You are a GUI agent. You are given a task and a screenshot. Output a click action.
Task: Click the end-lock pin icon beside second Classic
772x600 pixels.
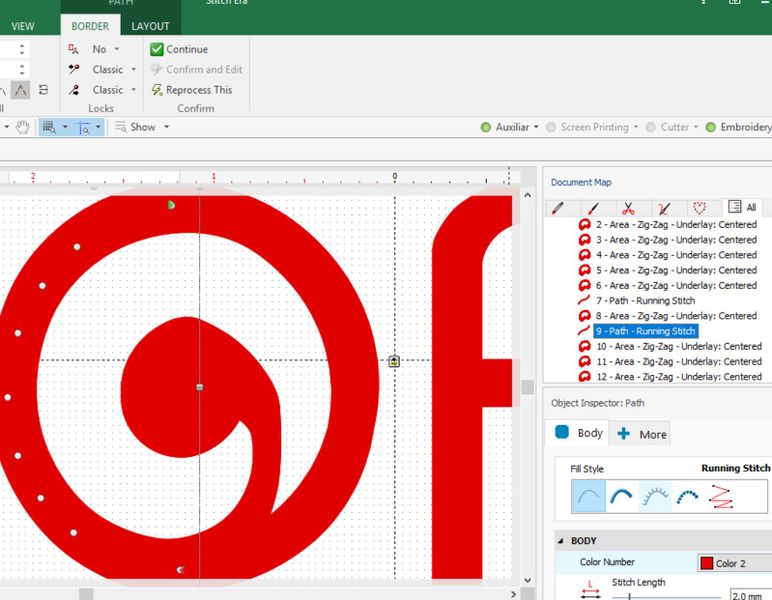pyautogui.click(x=74, y=90)
